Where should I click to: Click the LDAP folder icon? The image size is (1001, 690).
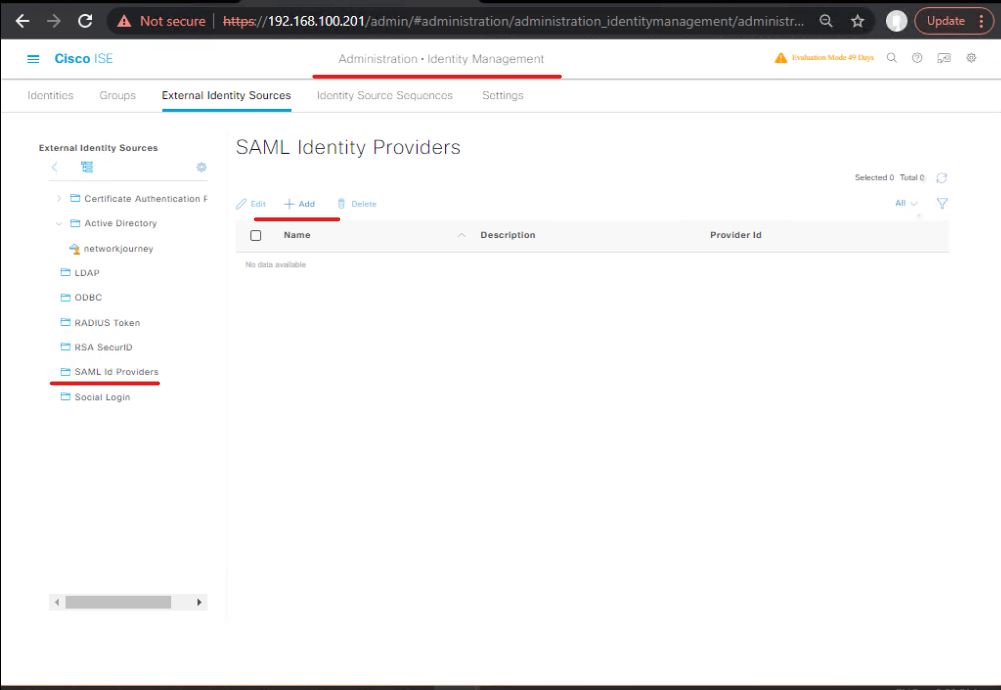tap(65, 273)
